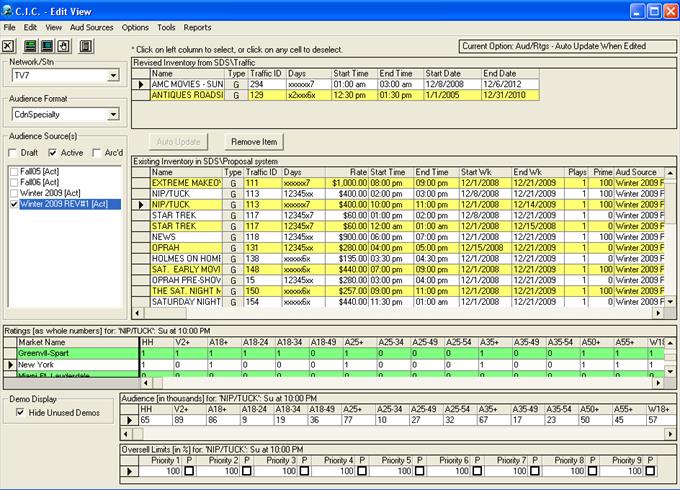
Task: Open the Reports menu
Action: pyautogui.click(x=197, y=27)
